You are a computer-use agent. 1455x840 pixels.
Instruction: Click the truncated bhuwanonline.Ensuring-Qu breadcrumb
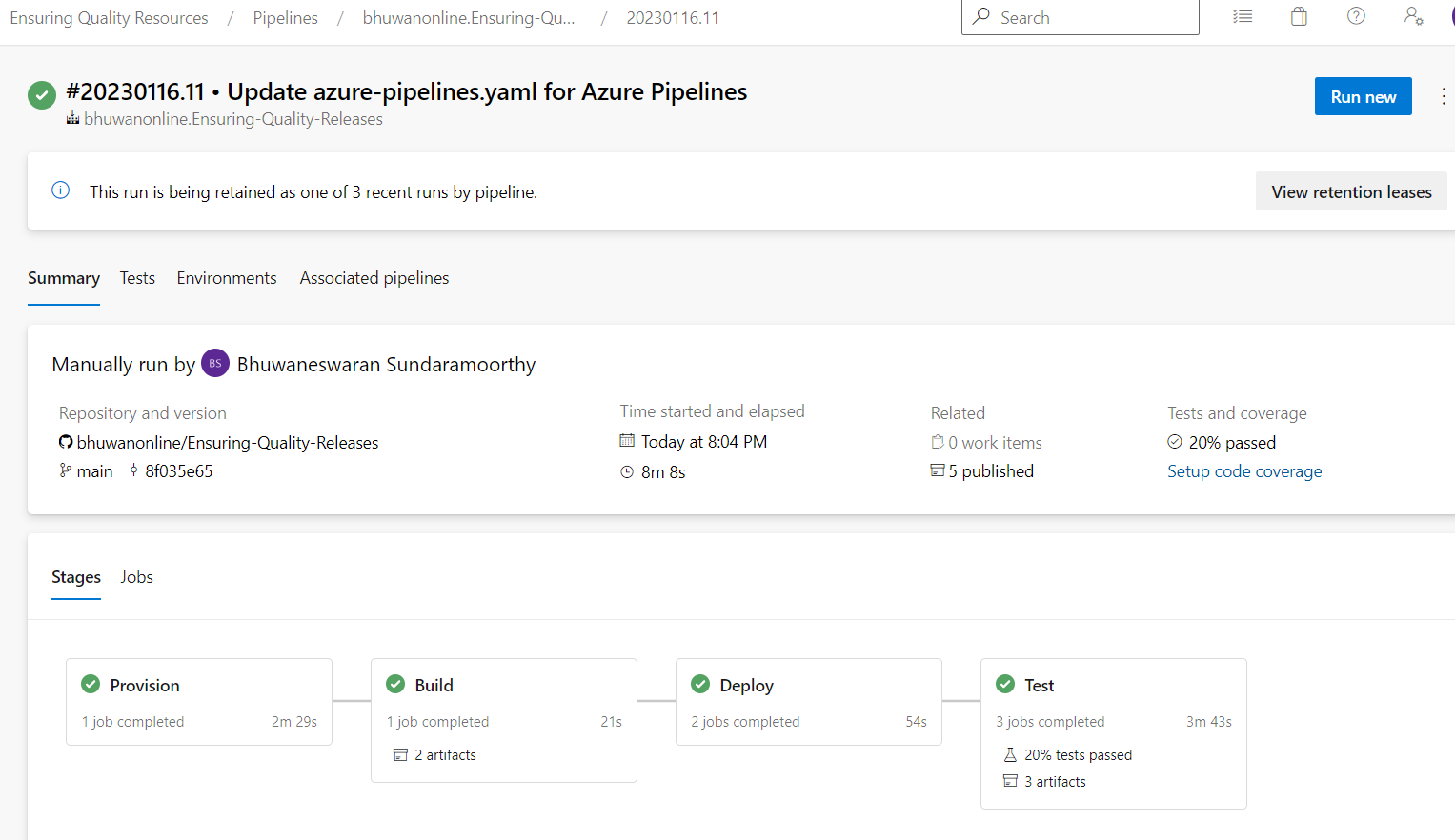[468, 17]
